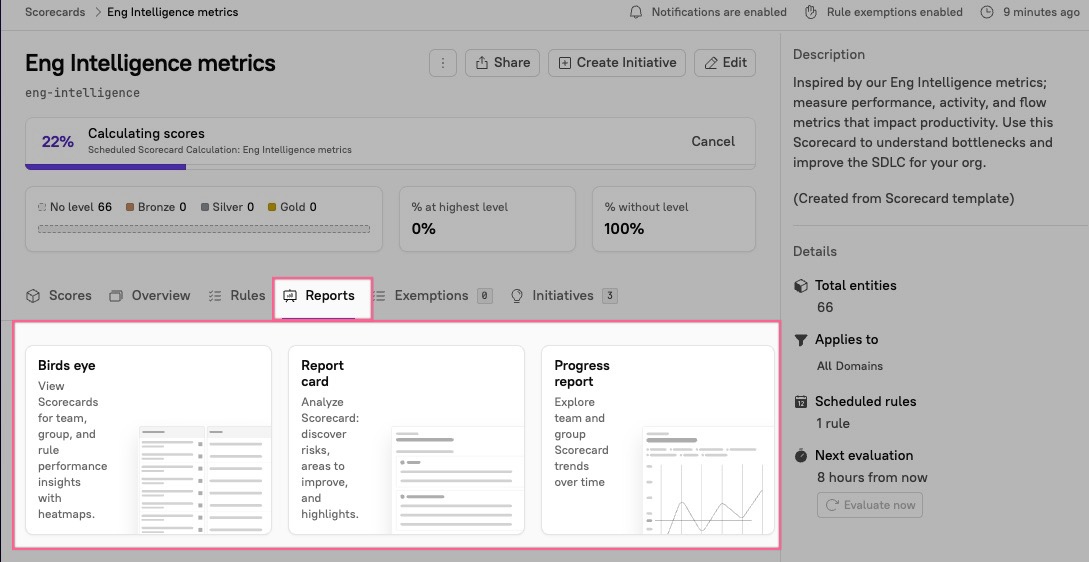The height and width of the screenshot is (562, 1089).
Task: Click the eng-intelligence tag text
Action: click(83, 93)
